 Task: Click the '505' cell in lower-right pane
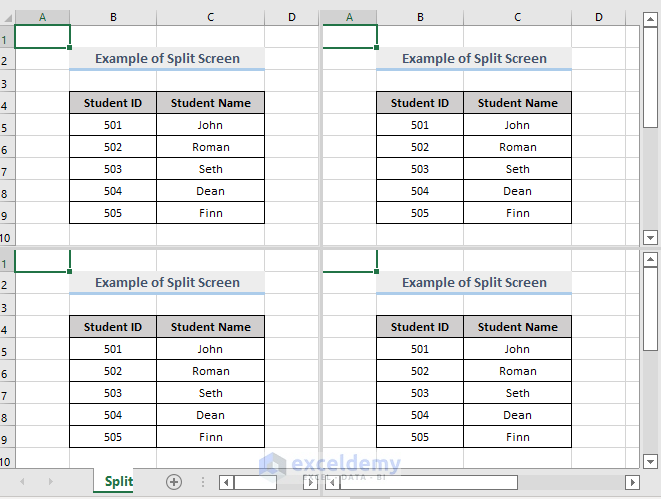tap(420, 437)
